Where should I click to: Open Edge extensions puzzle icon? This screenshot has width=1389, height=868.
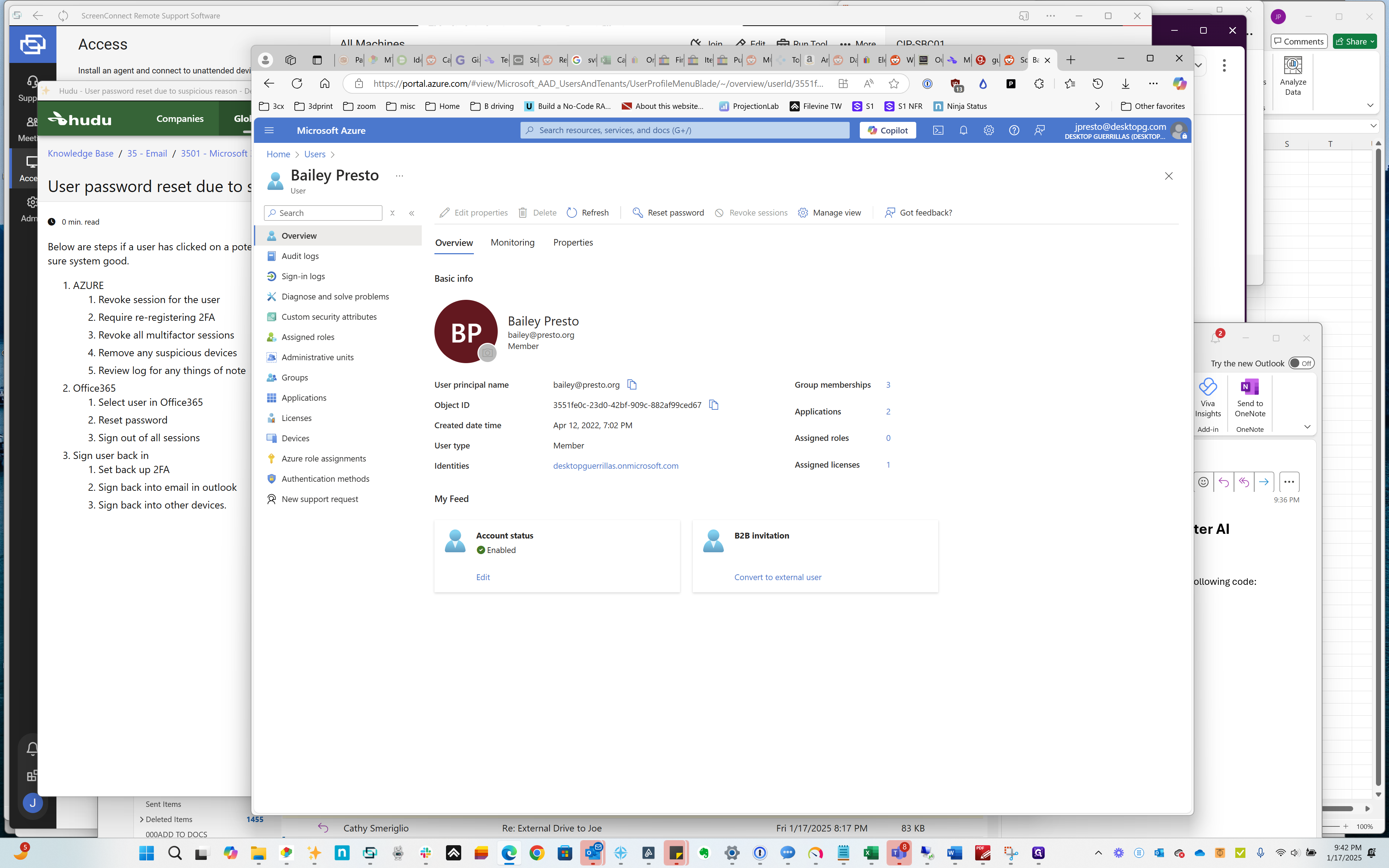(1039, 84)
